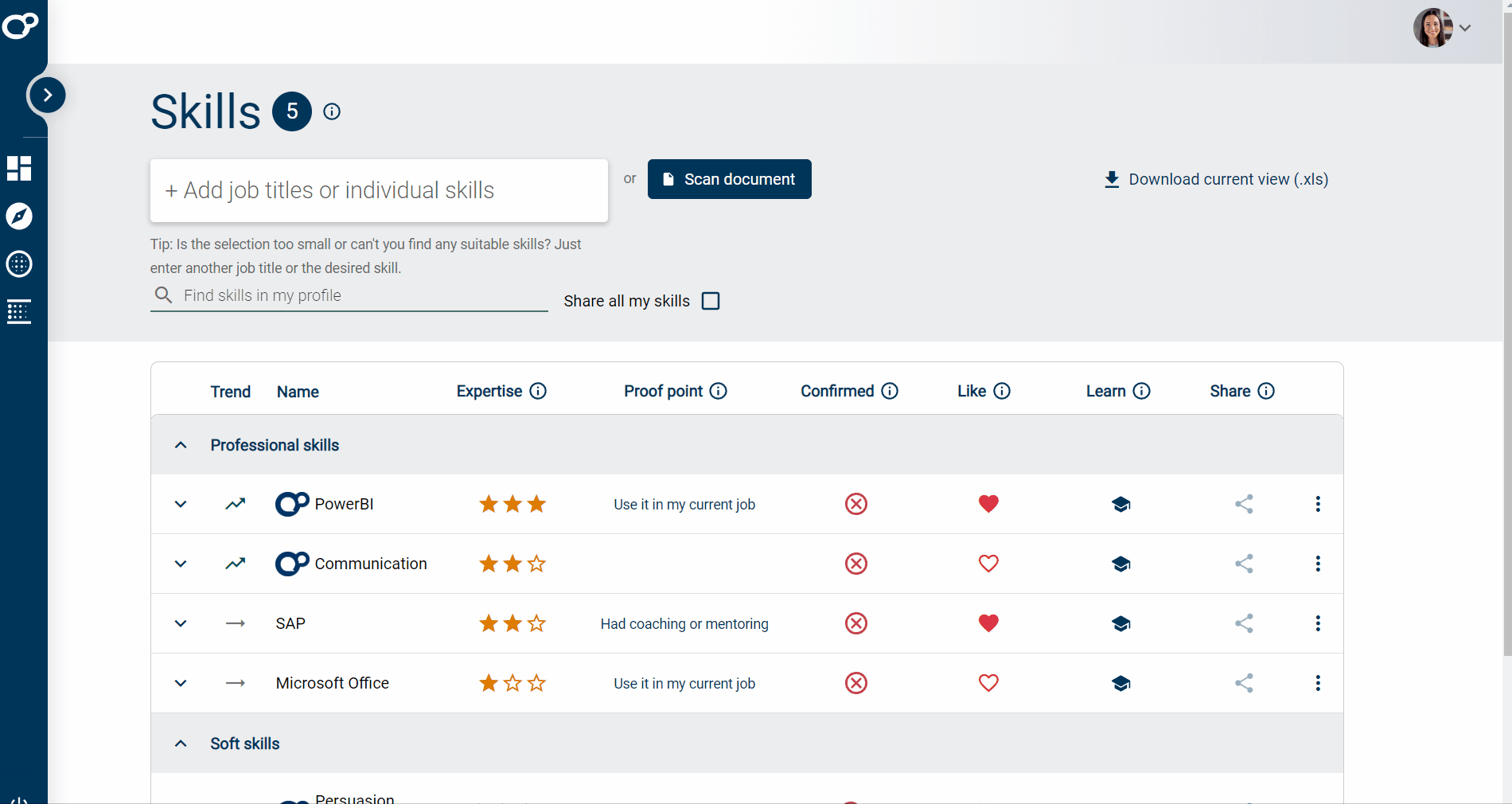
Task: Like the Communication skill with heart
Action: click(x=988, y=564)
